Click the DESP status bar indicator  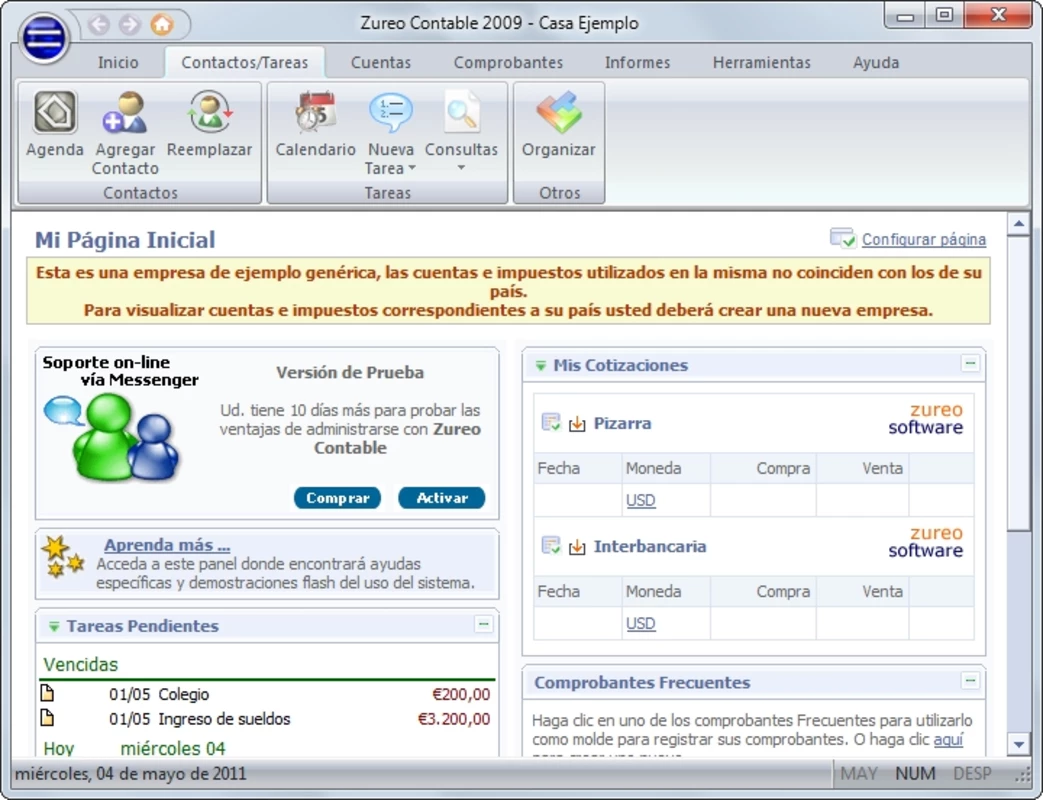(x=972, y=773)
